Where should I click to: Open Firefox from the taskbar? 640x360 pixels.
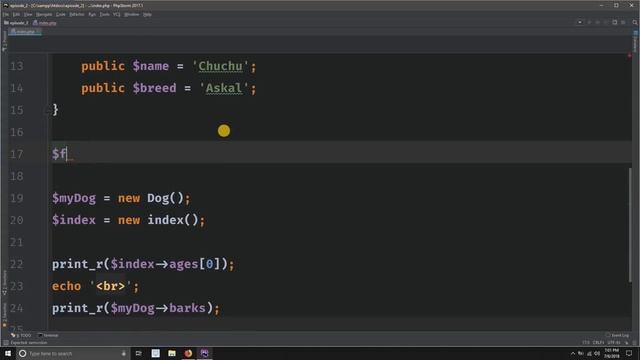(188, 353)
